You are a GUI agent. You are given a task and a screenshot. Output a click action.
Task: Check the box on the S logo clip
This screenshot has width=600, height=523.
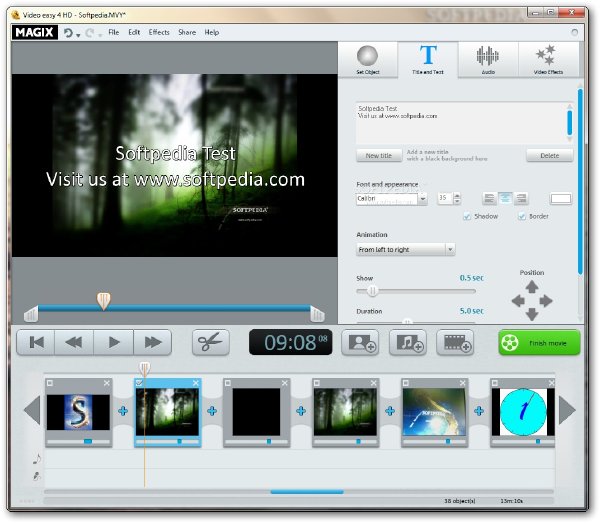tap(50, 383)
